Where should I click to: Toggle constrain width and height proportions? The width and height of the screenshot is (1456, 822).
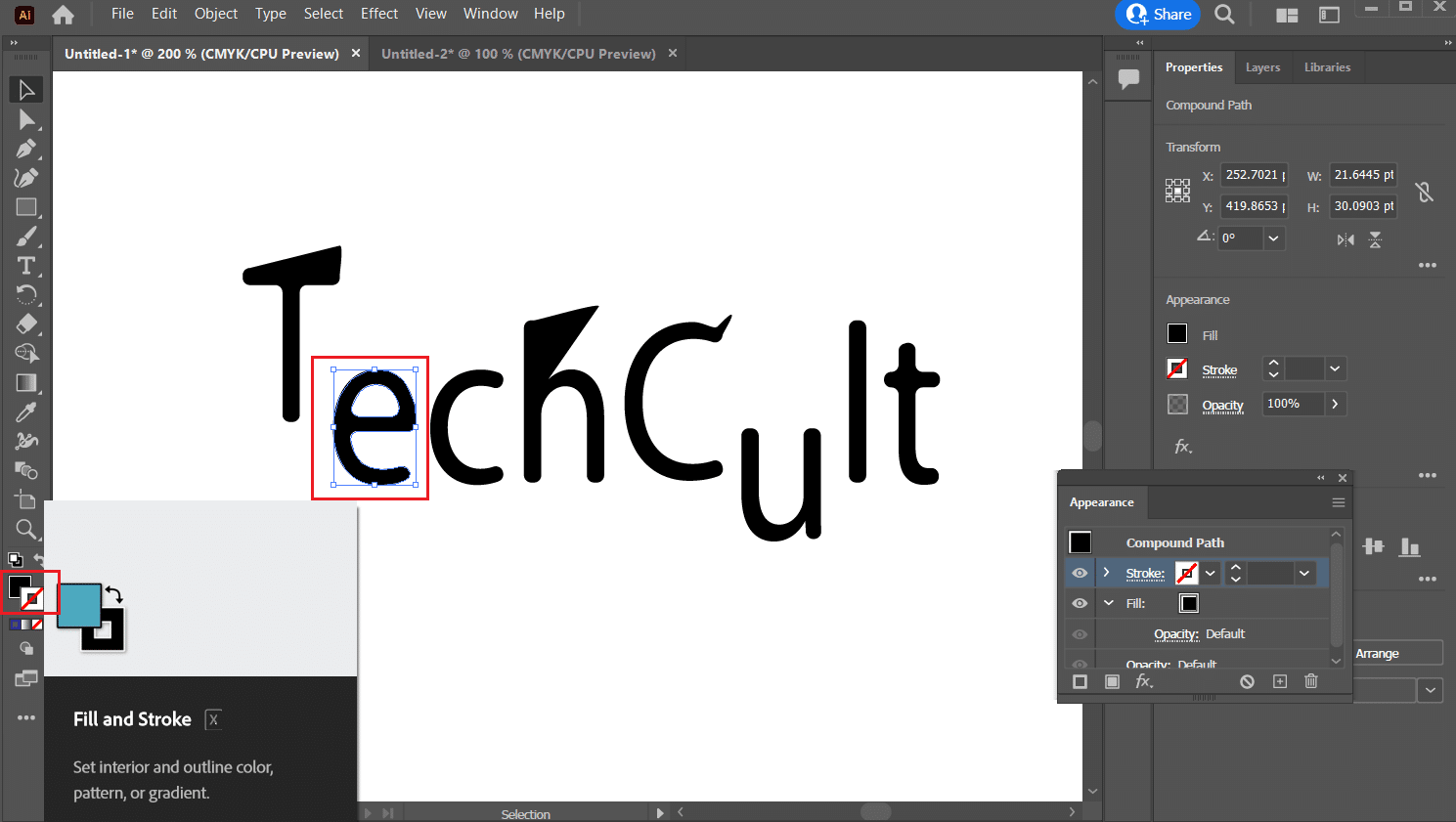(1425, 192)
